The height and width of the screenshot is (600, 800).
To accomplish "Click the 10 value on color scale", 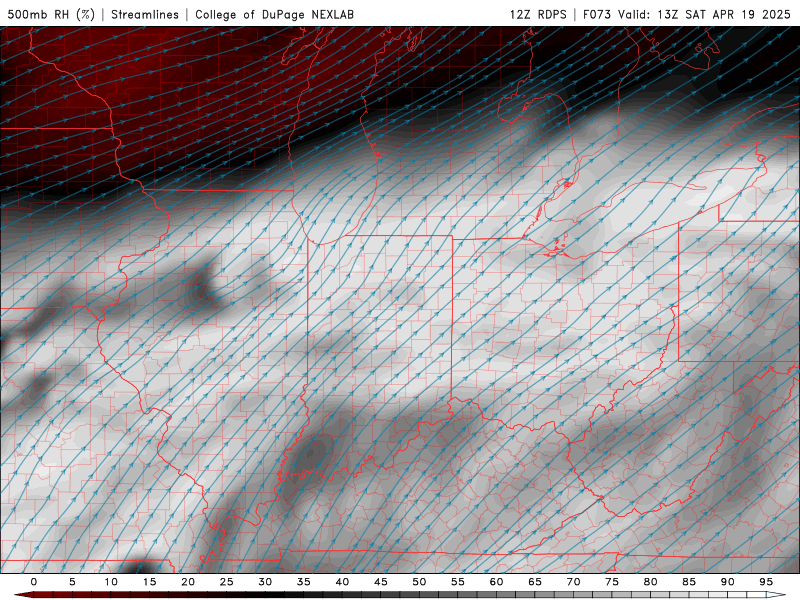I will [111, 582].
